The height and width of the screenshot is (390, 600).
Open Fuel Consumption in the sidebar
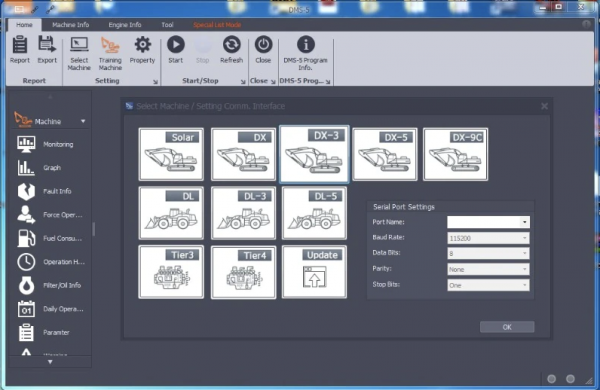pyautogui.click(x=50, y=238)
